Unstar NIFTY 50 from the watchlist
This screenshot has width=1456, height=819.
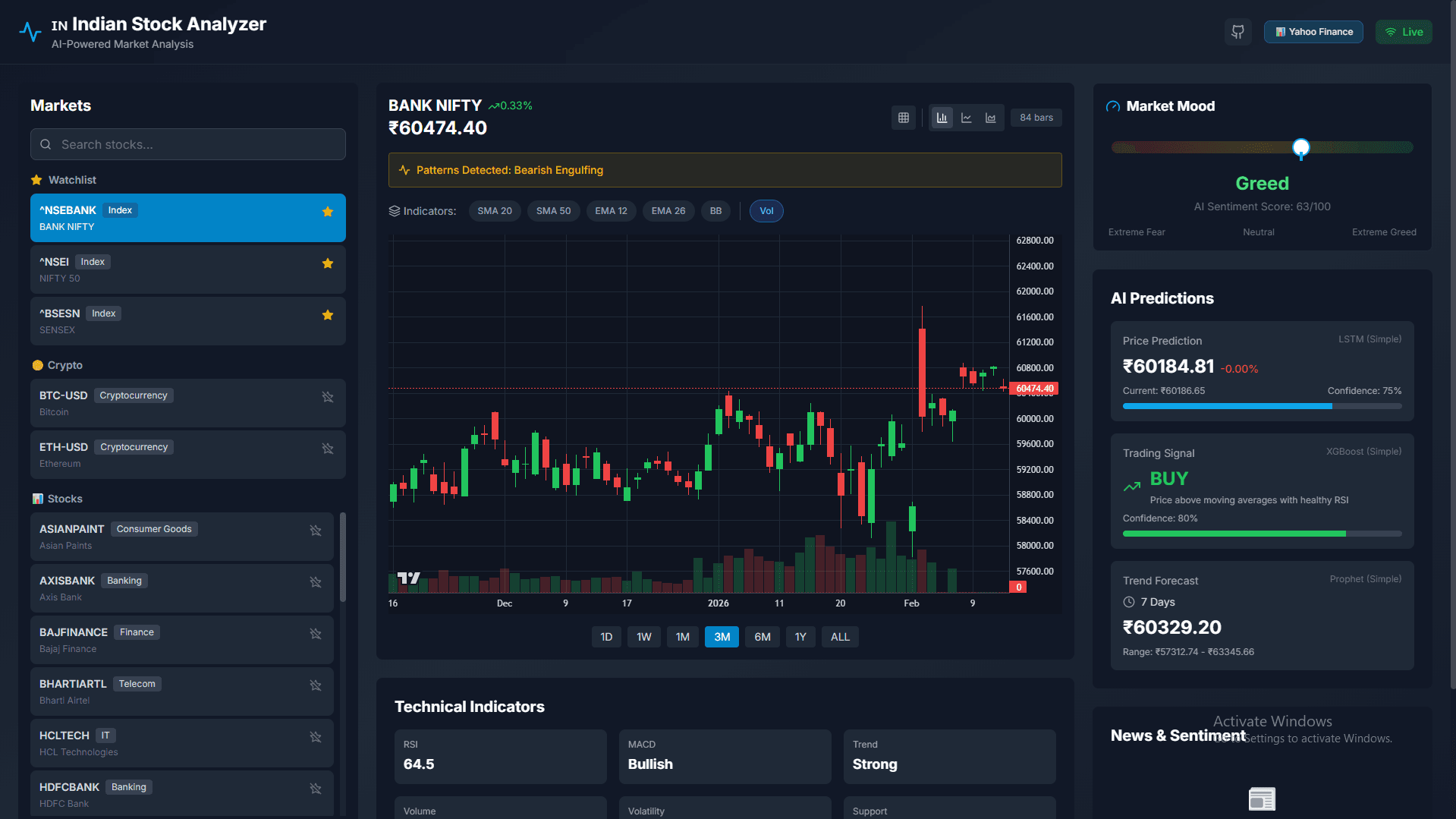(328, 263)
